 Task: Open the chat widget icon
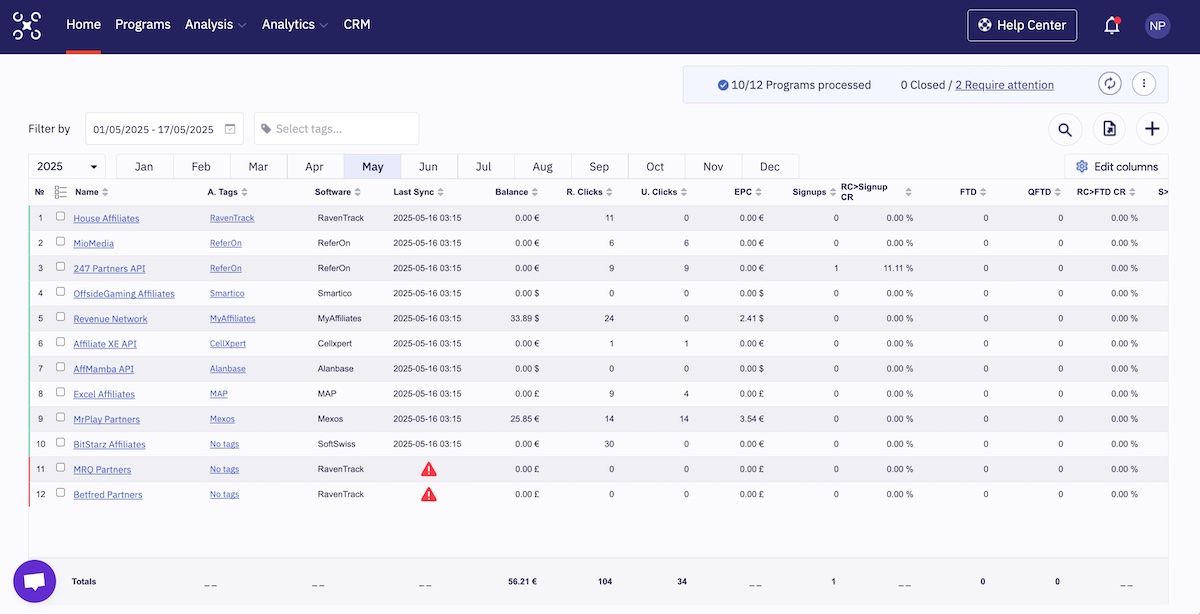coord(34,580)
